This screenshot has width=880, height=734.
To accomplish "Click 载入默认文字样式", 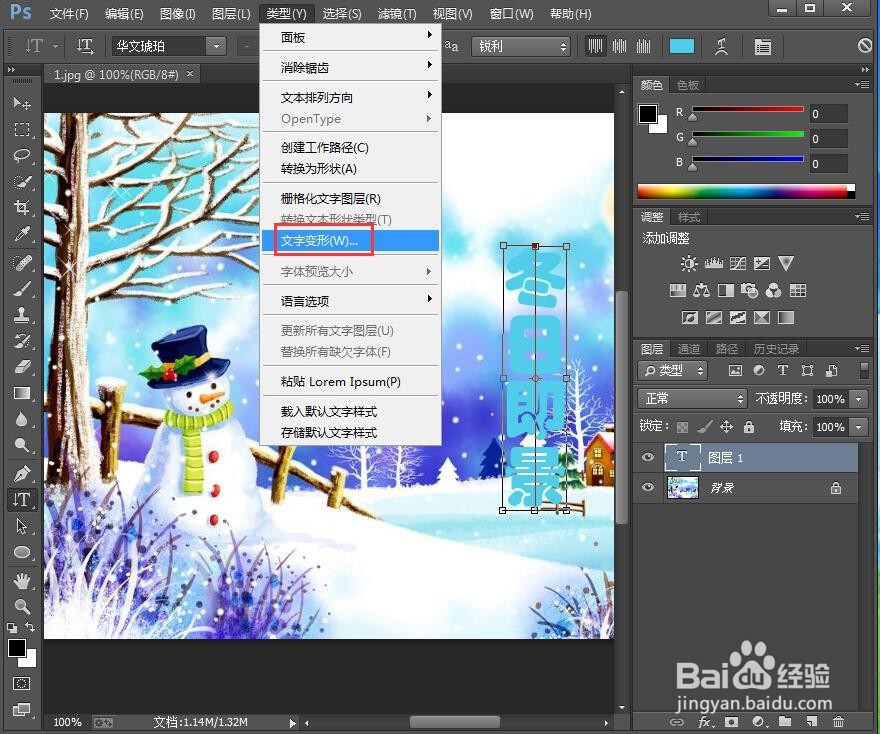I will (x=350, y=411).
